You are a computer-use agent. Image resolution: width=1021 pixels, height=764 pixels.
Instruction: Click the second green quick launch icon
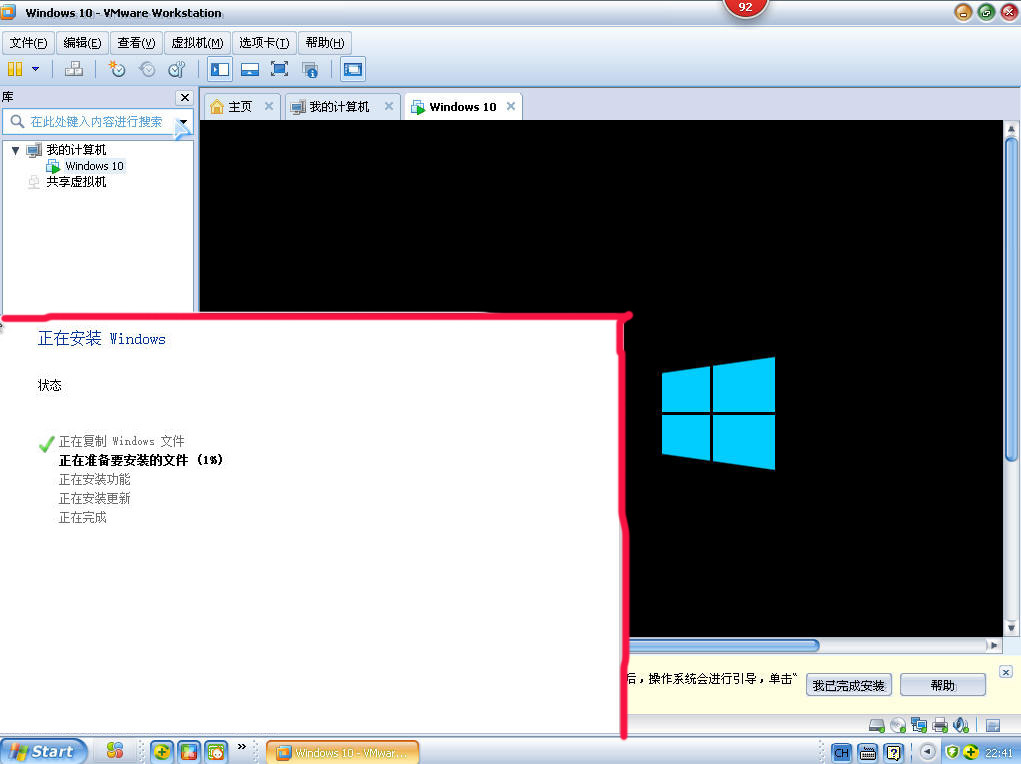(189, 752)
